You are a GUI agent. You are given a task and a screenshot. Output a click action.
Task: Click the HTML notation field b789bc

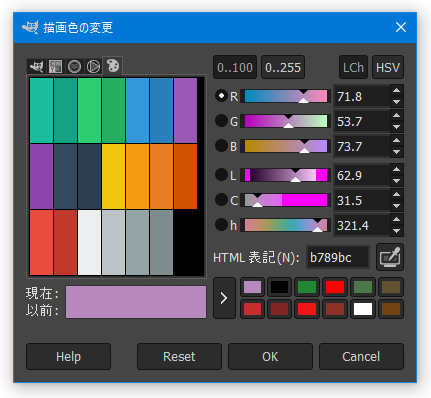click(338, 257)
